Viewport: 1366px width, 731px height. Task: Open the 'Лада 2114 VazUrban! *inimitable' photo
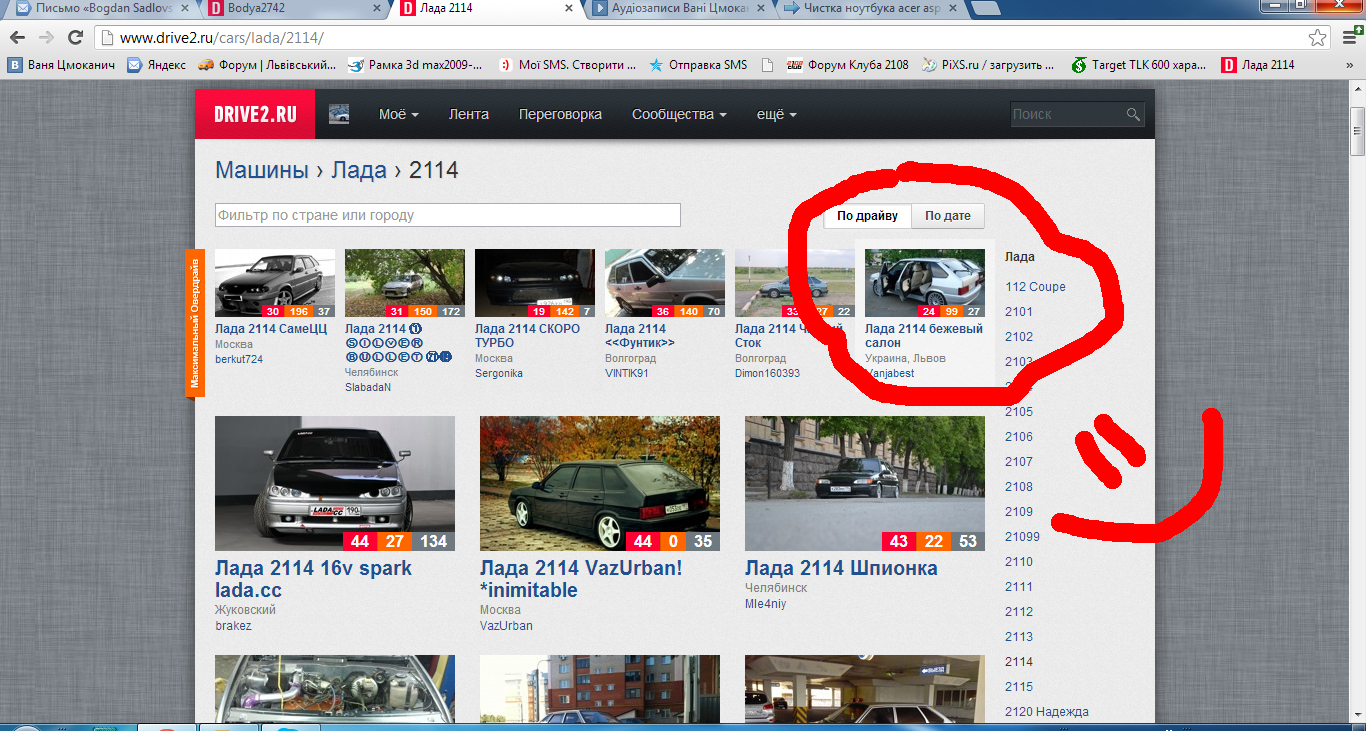pos(600,484)
